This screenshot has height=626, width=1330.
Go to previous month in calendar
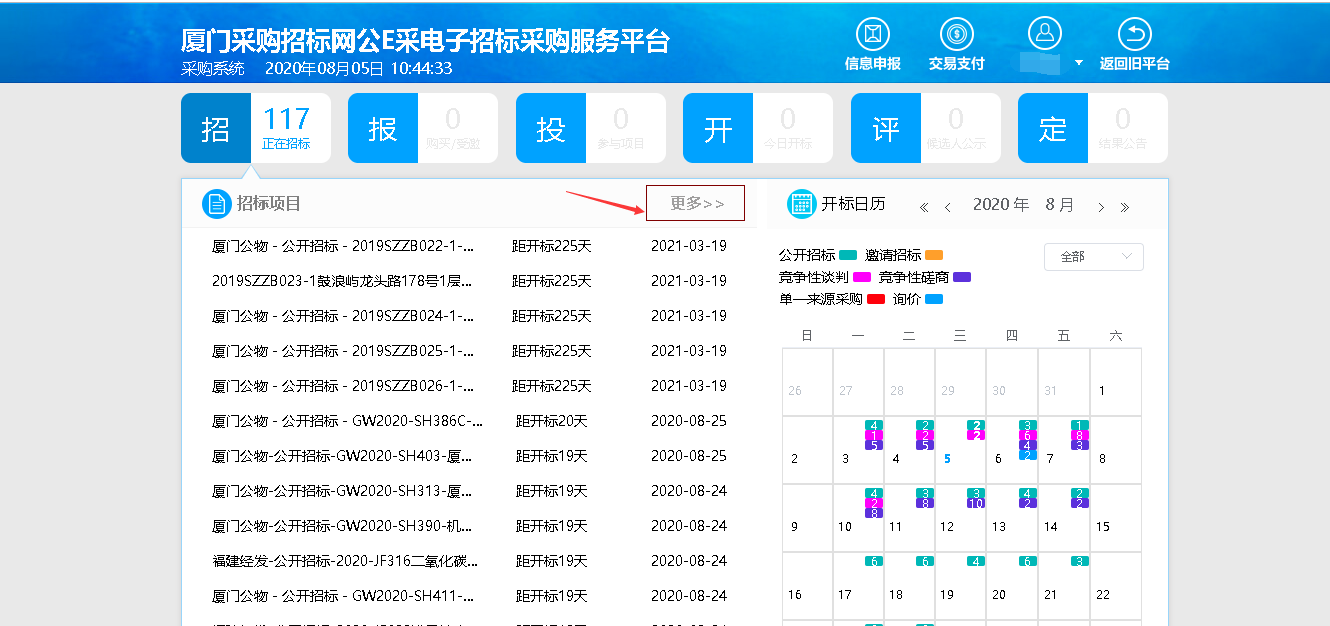[x=948, y=207]
